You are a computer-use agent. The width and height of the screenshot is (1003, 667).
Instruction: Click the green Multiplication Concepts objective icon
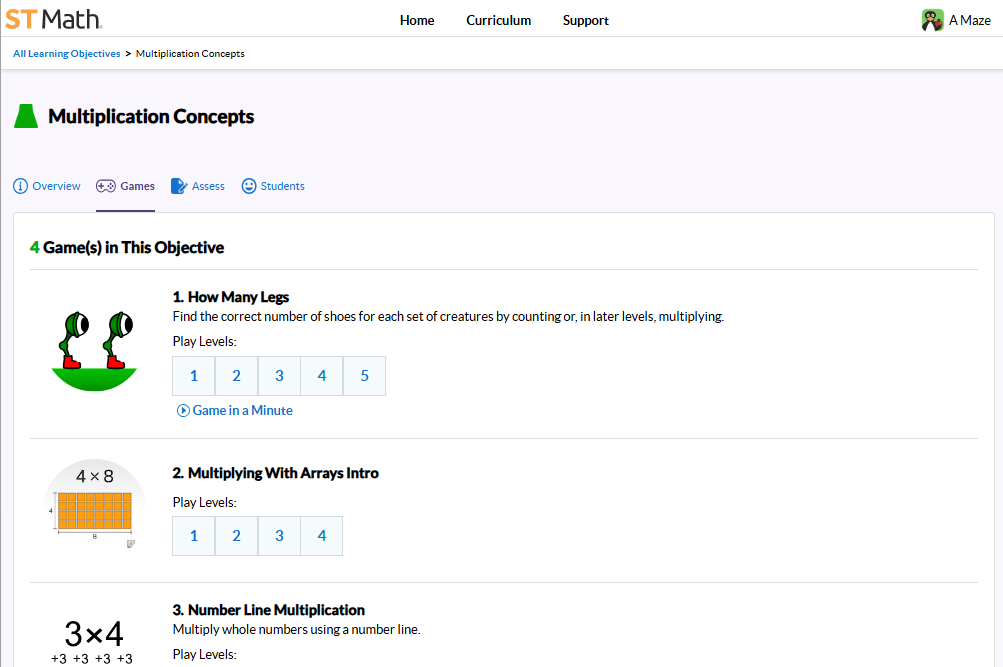26,116
